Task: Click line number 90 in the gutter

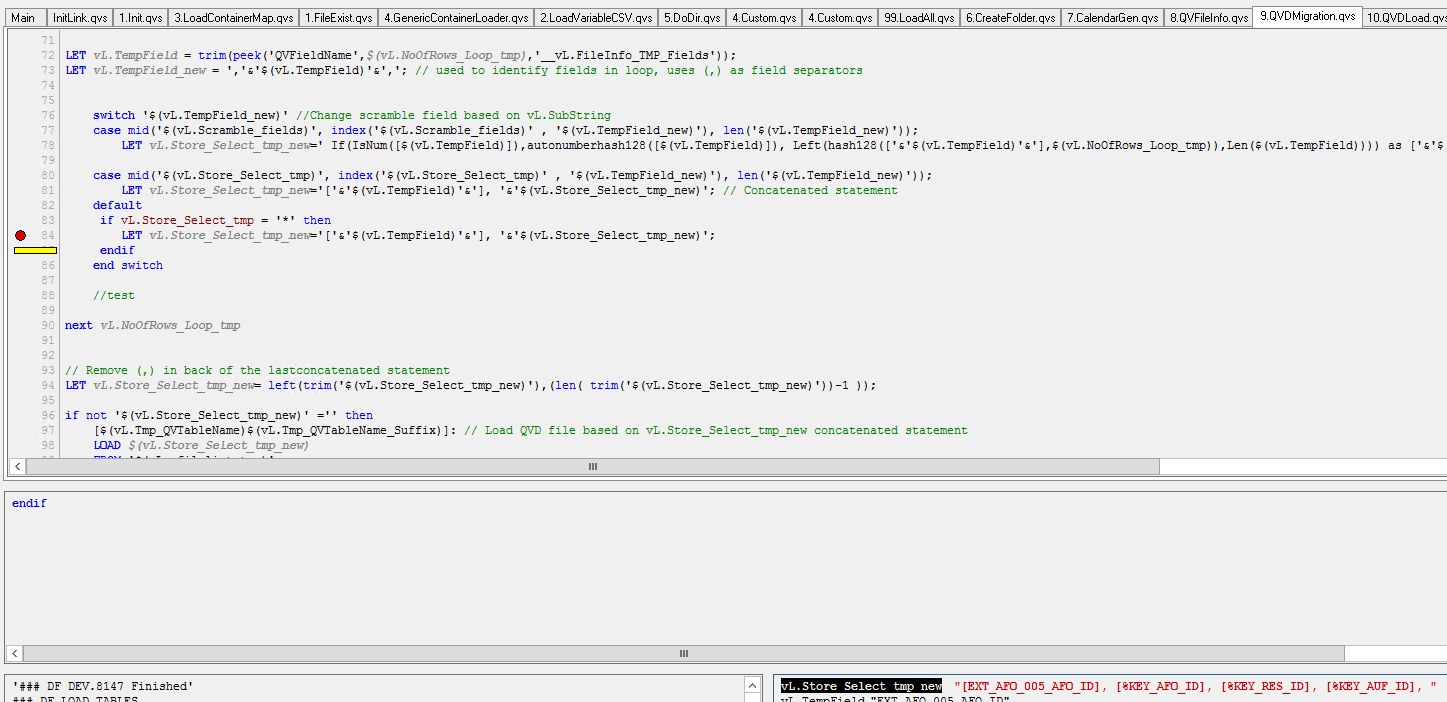Action: click(49, 325)
